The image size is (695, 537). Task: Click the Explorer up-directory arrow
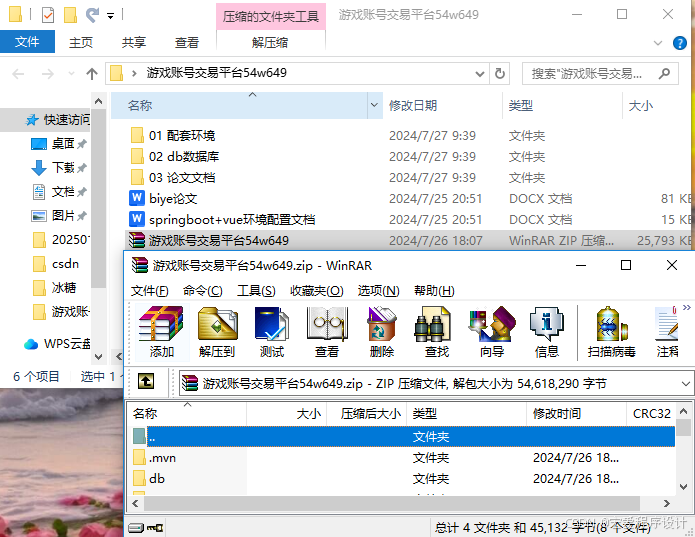pos(92,74)
